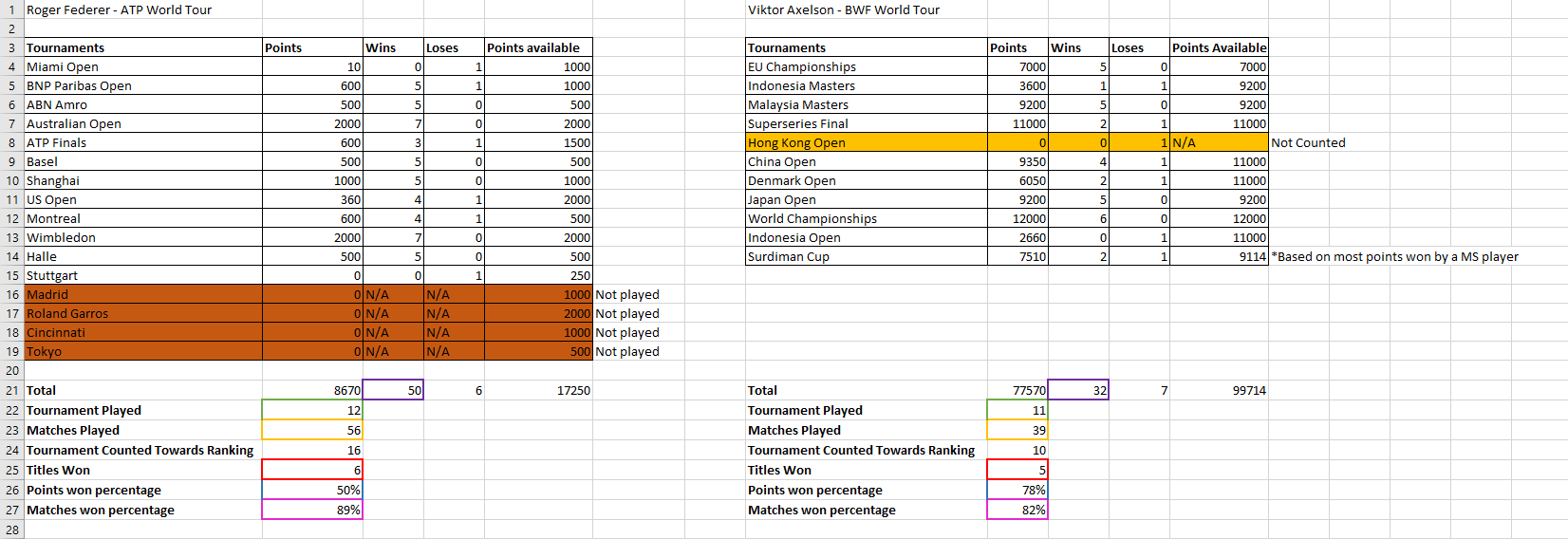Select the Malaysia Masters cell

click(867, 104)
